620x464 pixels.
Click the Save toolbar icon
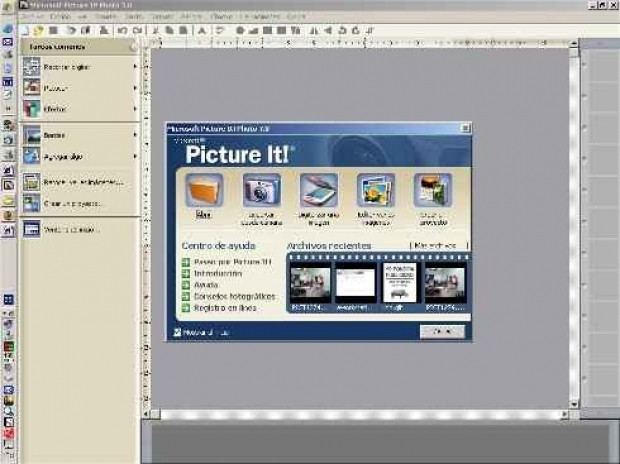coord(53,30)
